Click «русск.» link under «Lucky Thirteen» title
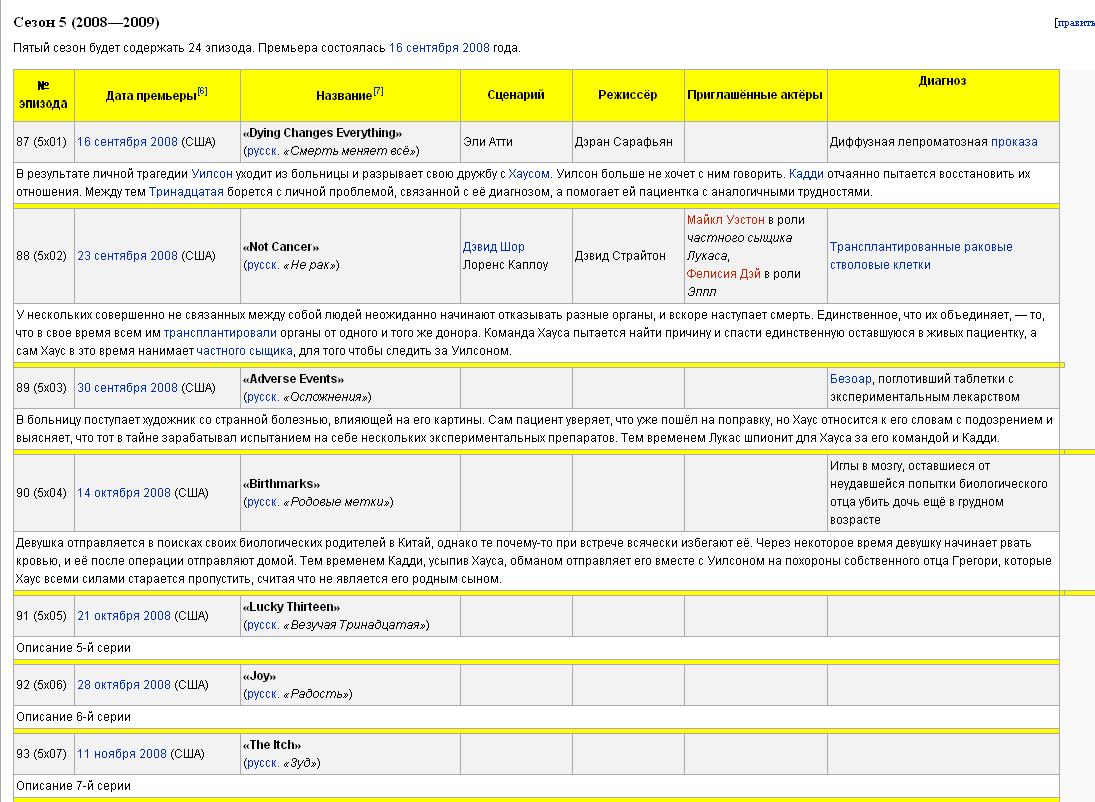The image size is (1095, 802). click(262, 625)
